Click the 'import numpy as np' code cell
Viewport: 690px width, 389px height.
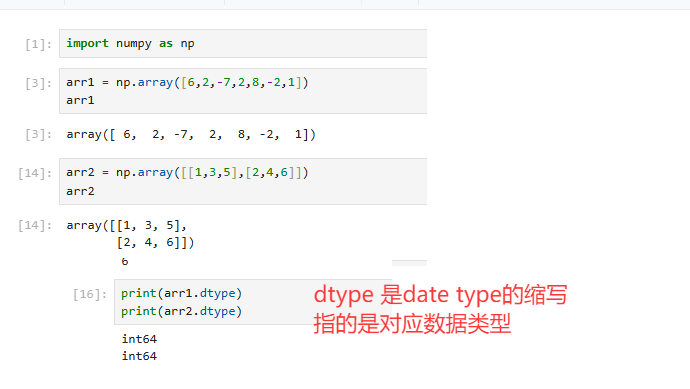coord(243,44)
